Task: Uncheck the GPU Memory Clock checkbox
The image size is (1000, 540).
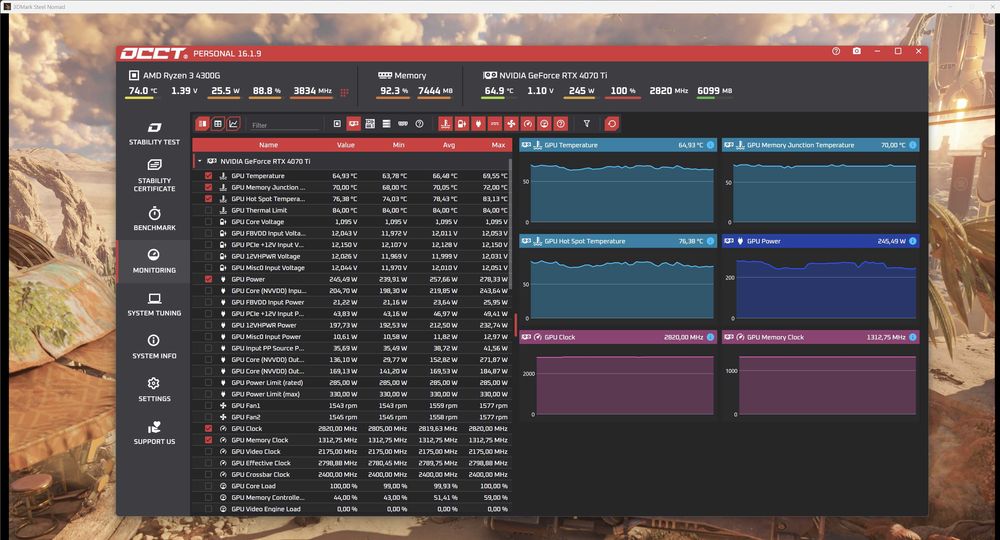Action: click(x=209, y=440)
